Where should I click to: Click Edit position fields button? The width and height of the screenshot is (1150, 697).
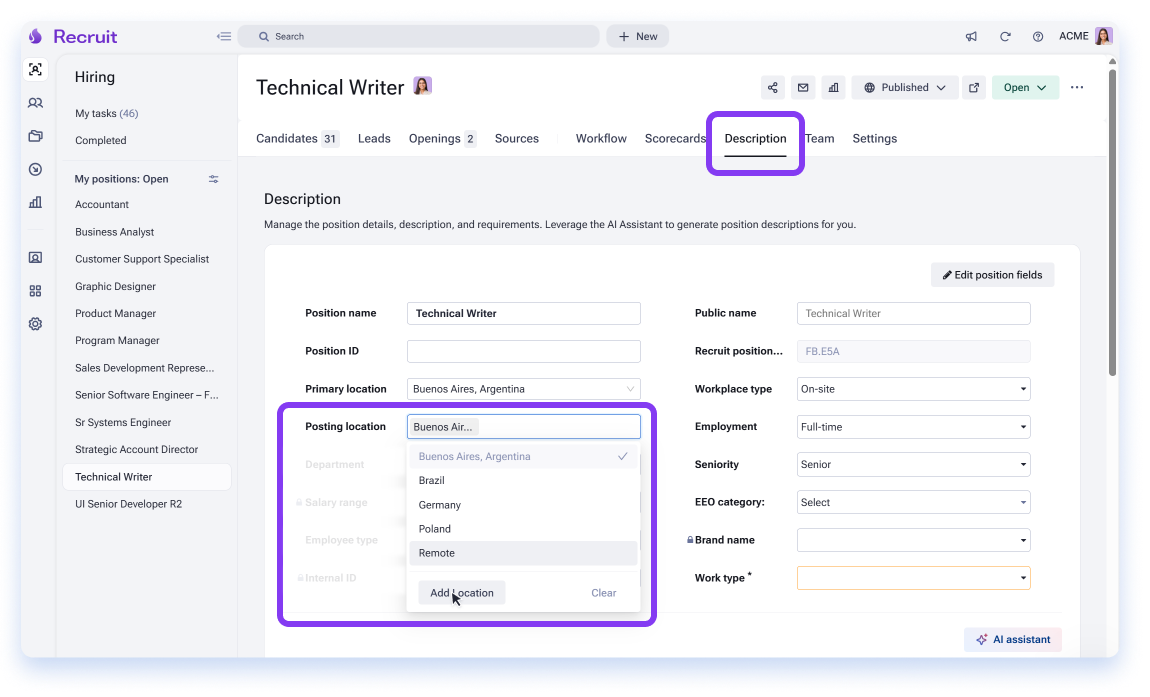pyautogui.click(x=992, y=275)
